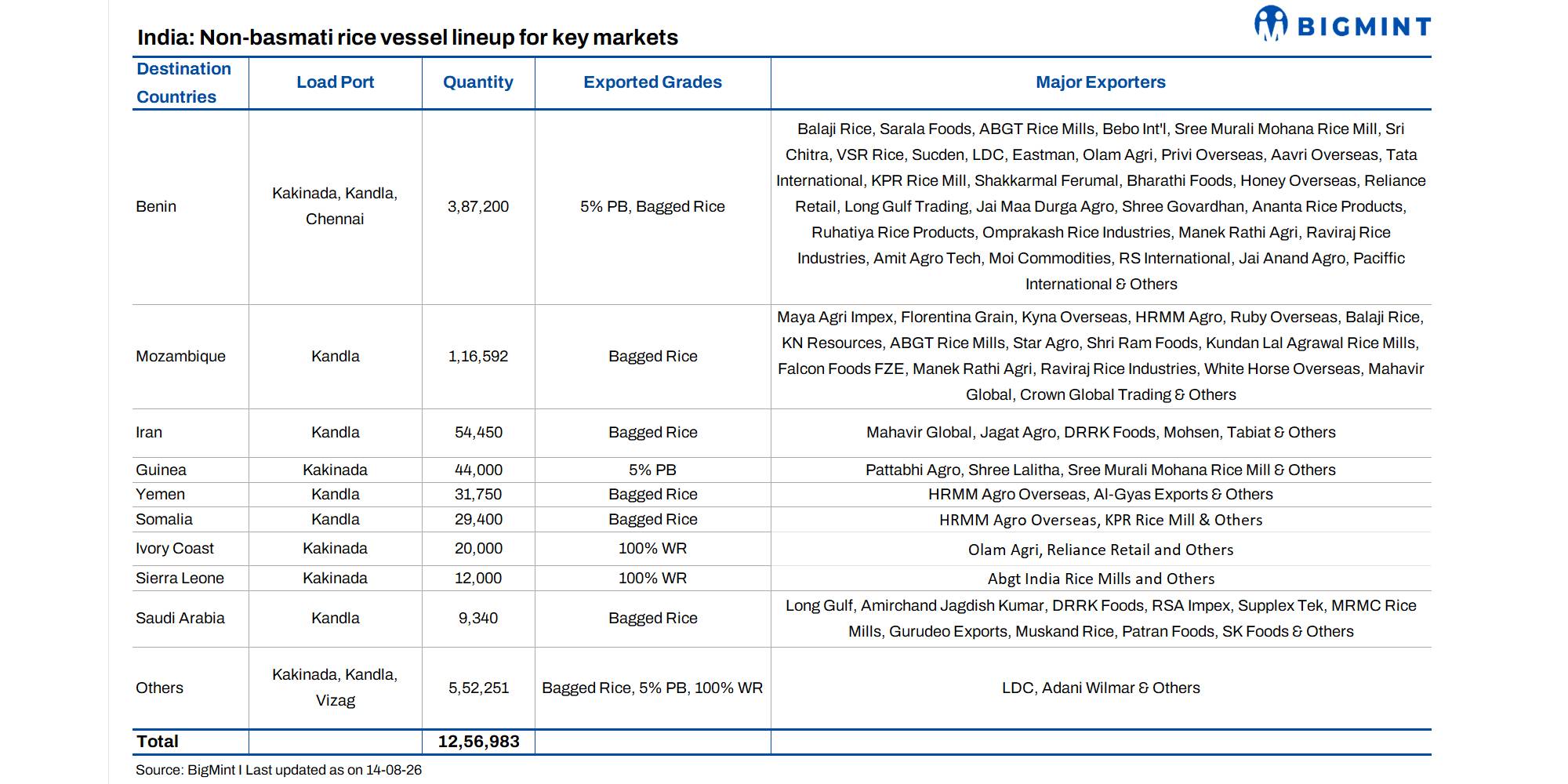Select the grade '5% PB, Bagged Rice'
This screenshot has width=1568, height=784.
coord(652,206)
